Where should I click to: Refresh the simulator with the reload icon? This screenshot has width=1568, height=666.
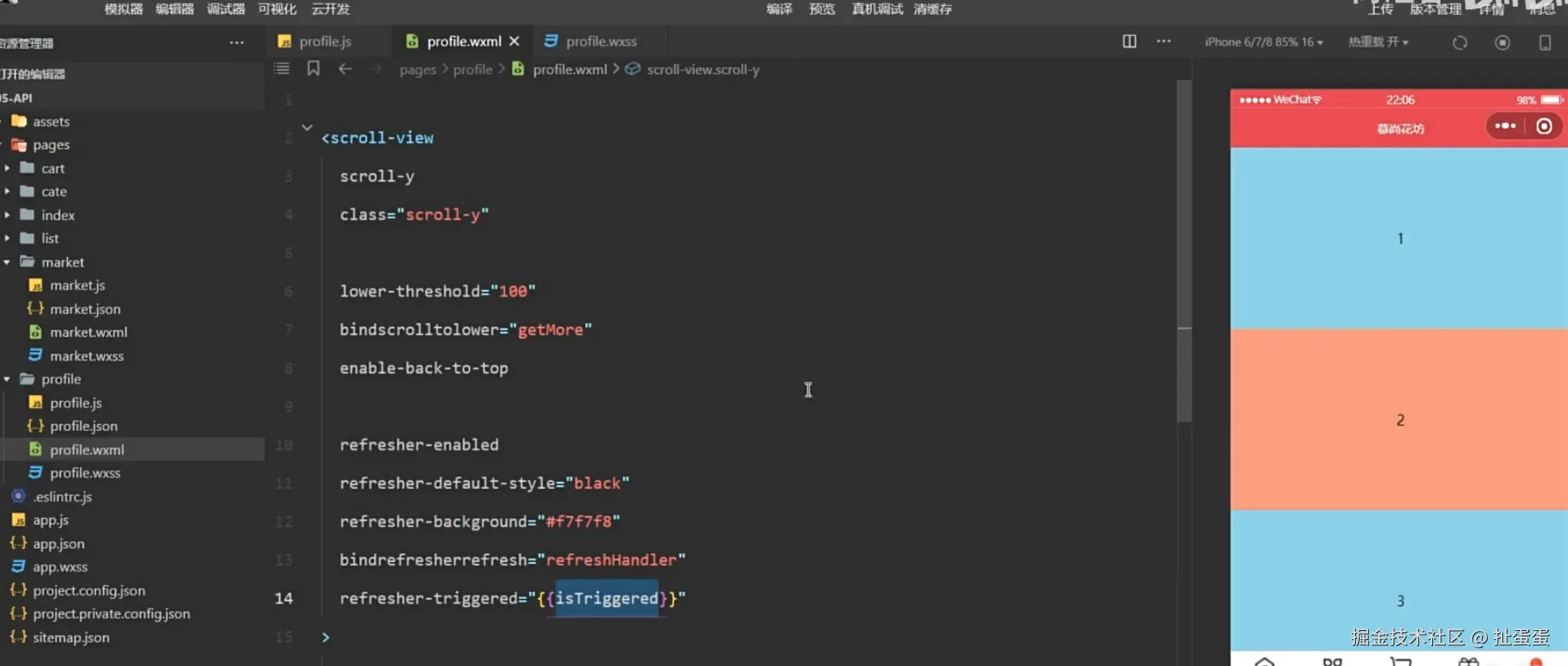pos(1460,43)
